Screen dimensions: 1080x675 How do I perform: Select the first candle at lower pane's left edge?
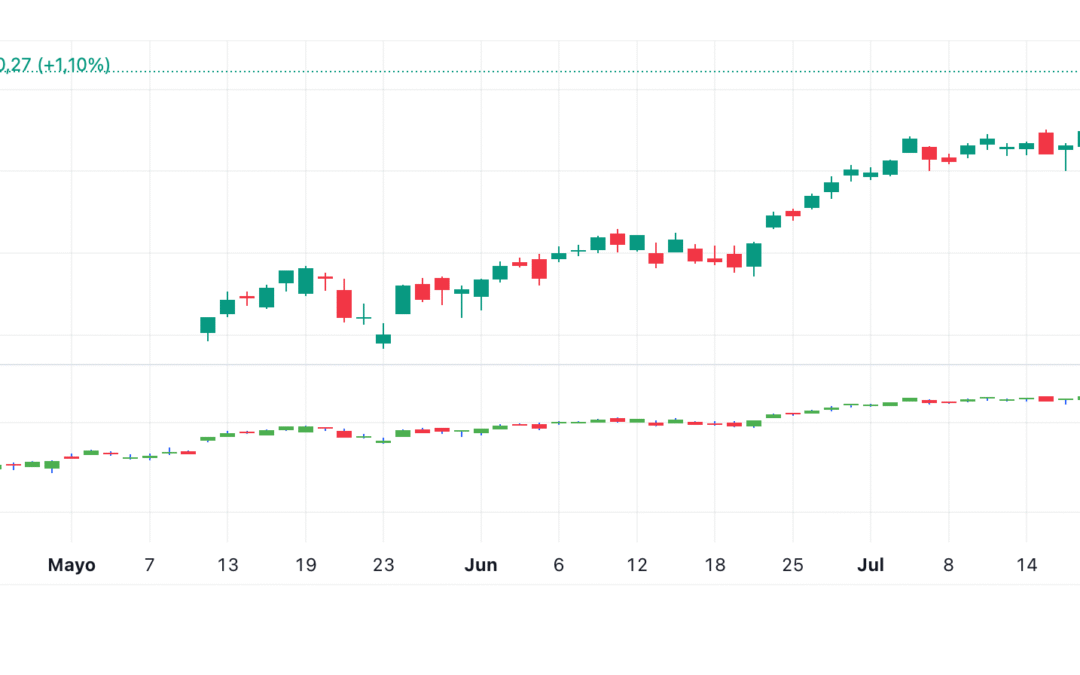[2, 466]
